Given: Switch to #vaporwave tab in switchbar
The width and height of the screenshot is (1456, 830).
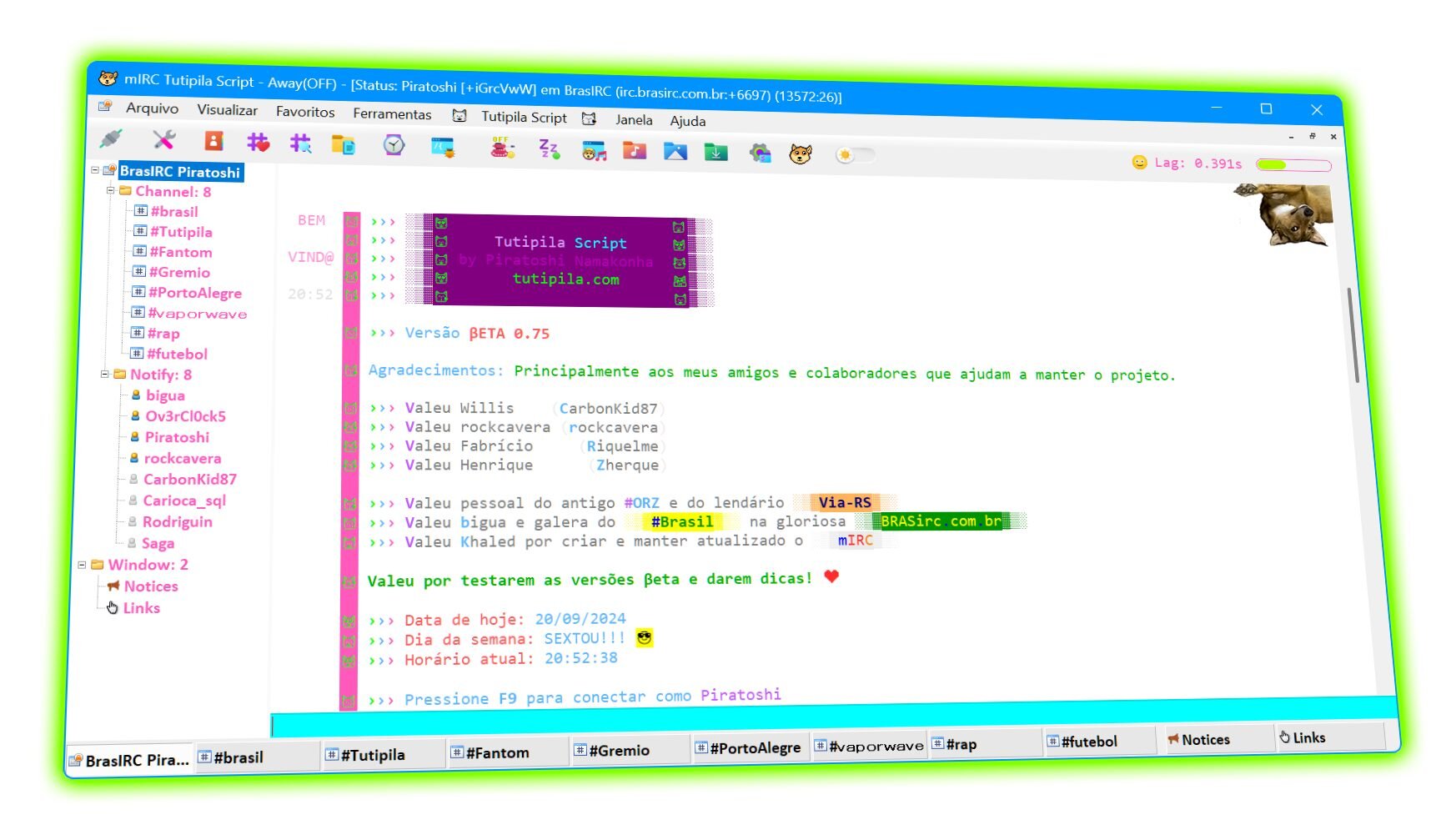Looking at the screenshot, I should pos(869,746).
